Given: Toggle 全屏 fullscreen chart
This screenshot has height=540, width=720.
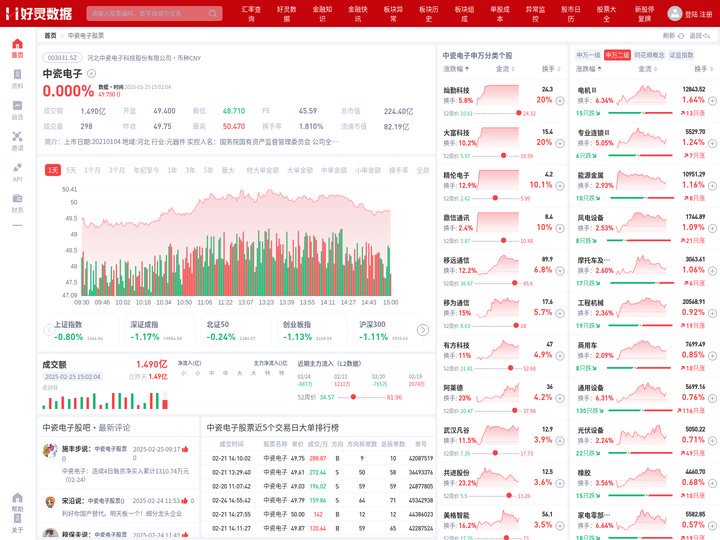Looking at the screenshot, I should (422, 170).
